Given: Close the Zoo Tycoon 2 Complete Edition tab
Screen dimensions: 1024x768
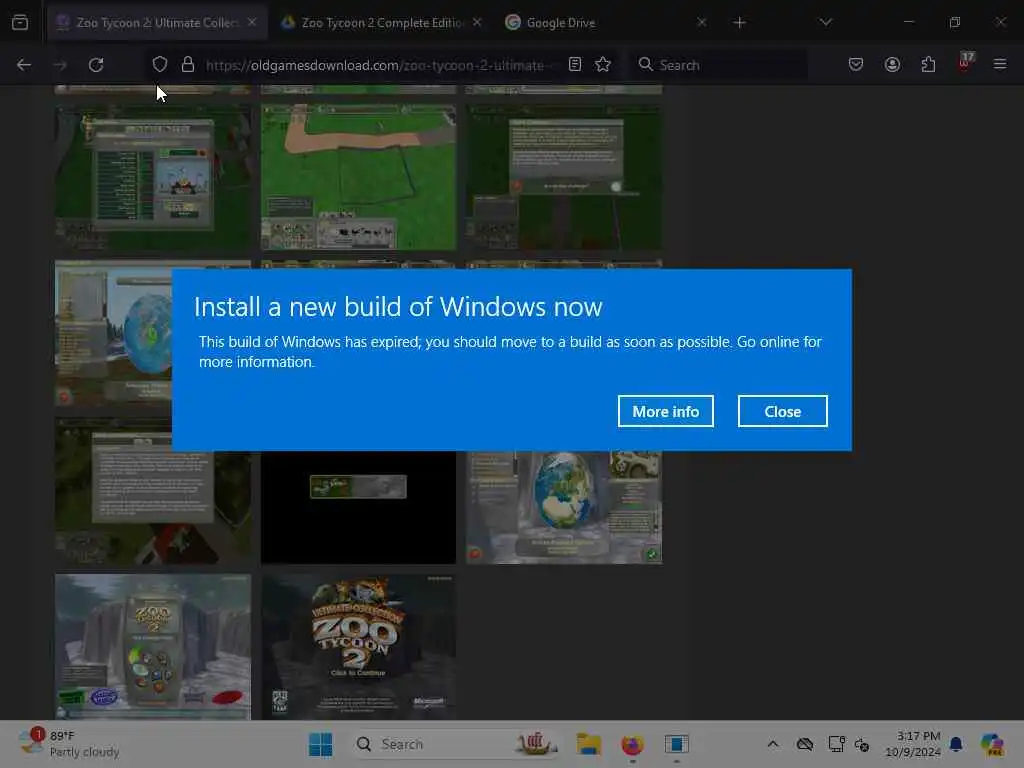Looking at the screenshot, I should point(477,22).
